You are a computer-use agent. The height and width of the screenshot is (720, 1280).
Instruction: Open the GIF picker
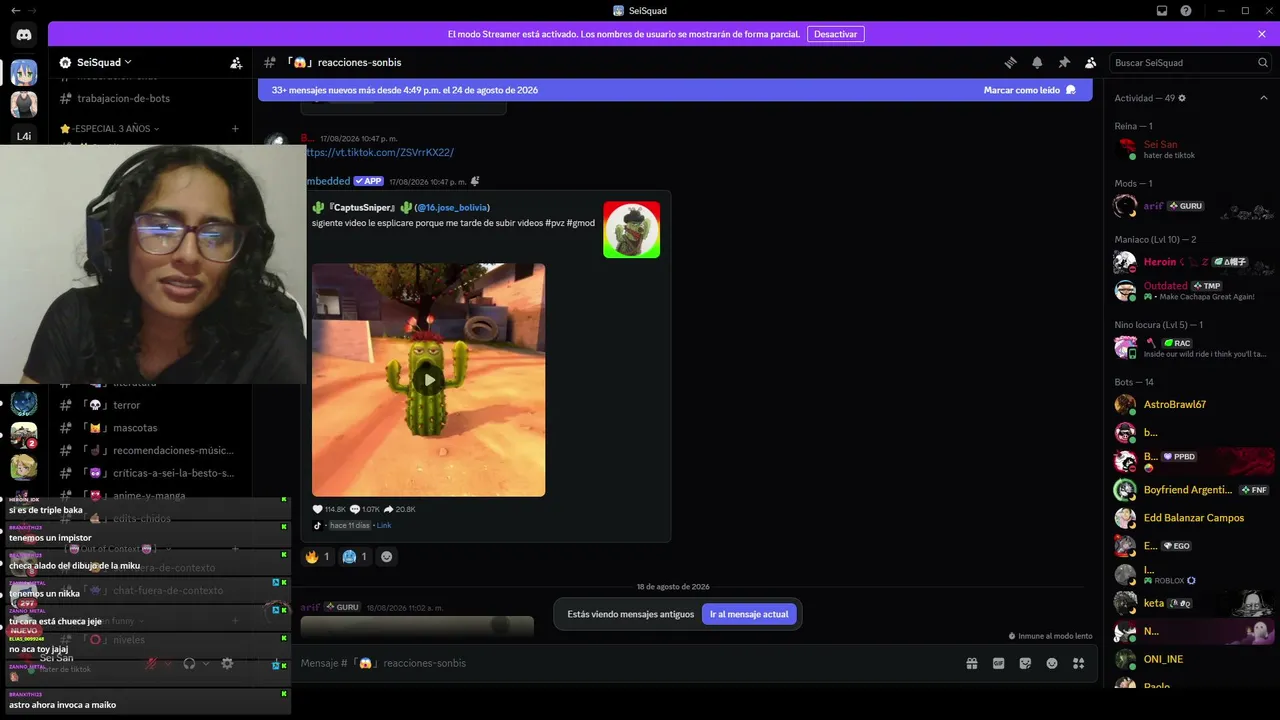[x=998, y=663]
